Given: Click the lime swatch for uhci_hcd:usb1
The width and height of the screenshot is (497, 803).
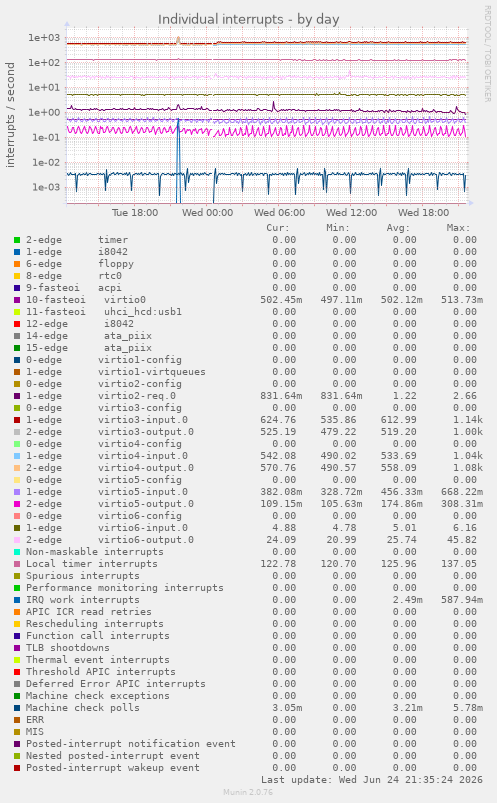Looking at the screenshot, I should tap(17, 312).
